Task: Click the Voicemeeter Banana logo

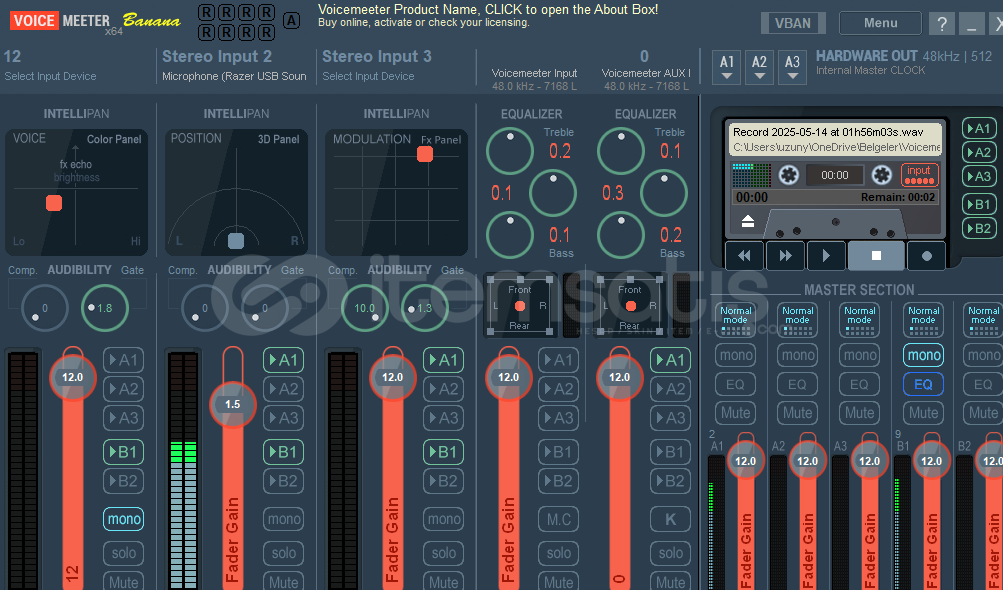Action: (95, 21)
